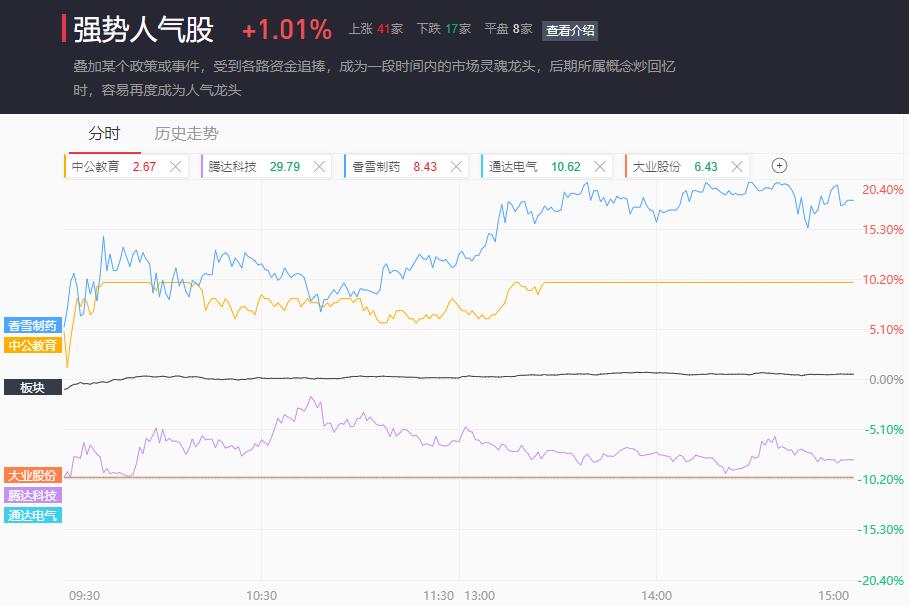Click the 13:00 marker on time axis
This screenshot has height=606, width=909.
point(479,595)
